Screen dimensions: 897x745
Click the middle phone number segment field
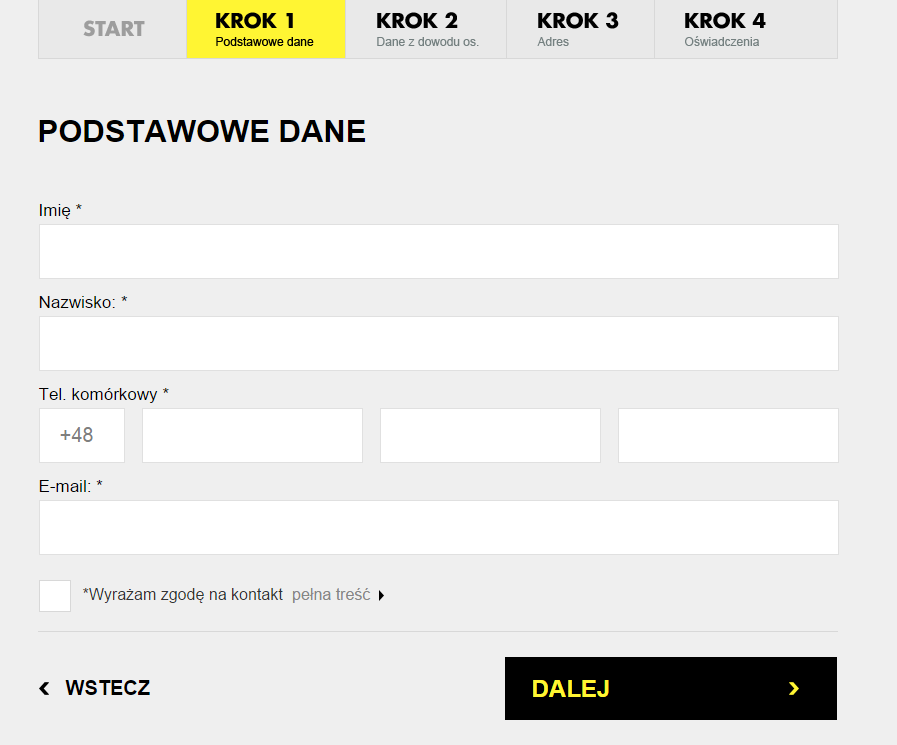(x=490, y=435)
